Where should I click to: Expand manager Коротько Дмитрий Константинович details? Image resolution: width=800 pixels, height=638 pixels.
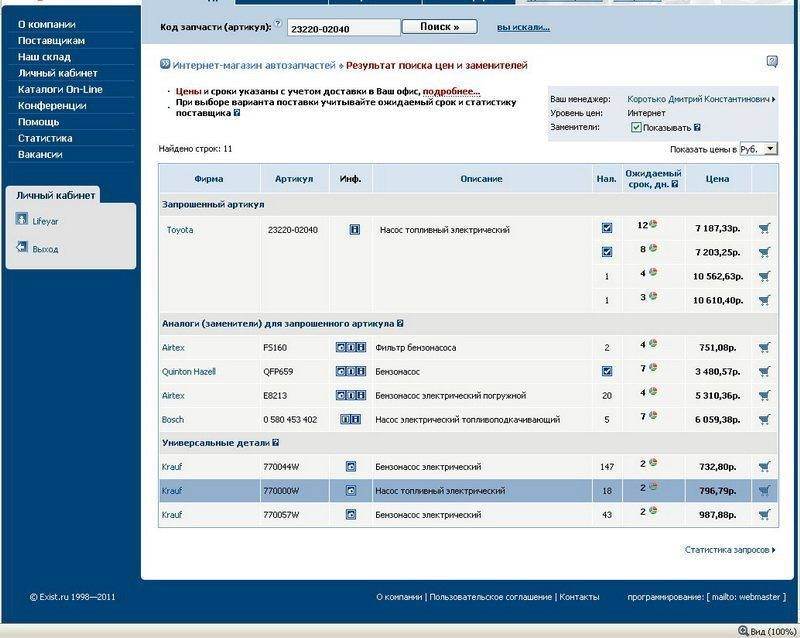click(x=773, y=100)
